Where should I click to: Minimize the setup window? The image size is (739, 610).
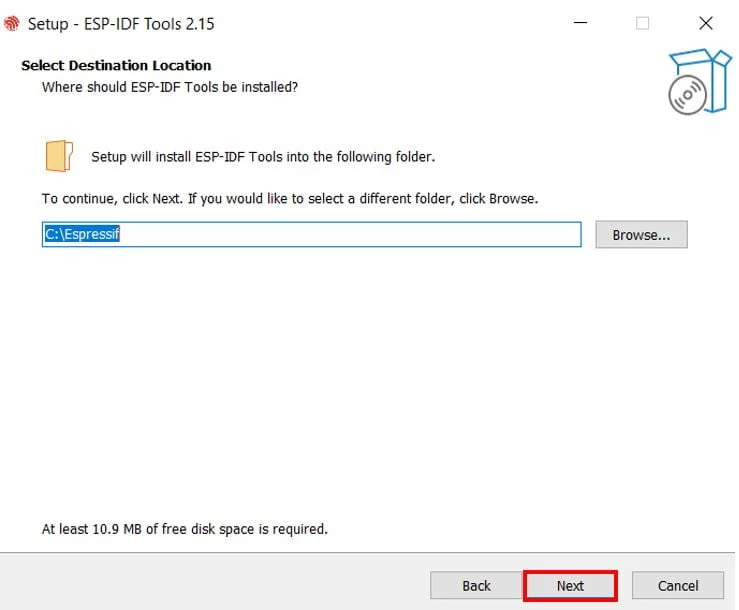tap(580, 23)
